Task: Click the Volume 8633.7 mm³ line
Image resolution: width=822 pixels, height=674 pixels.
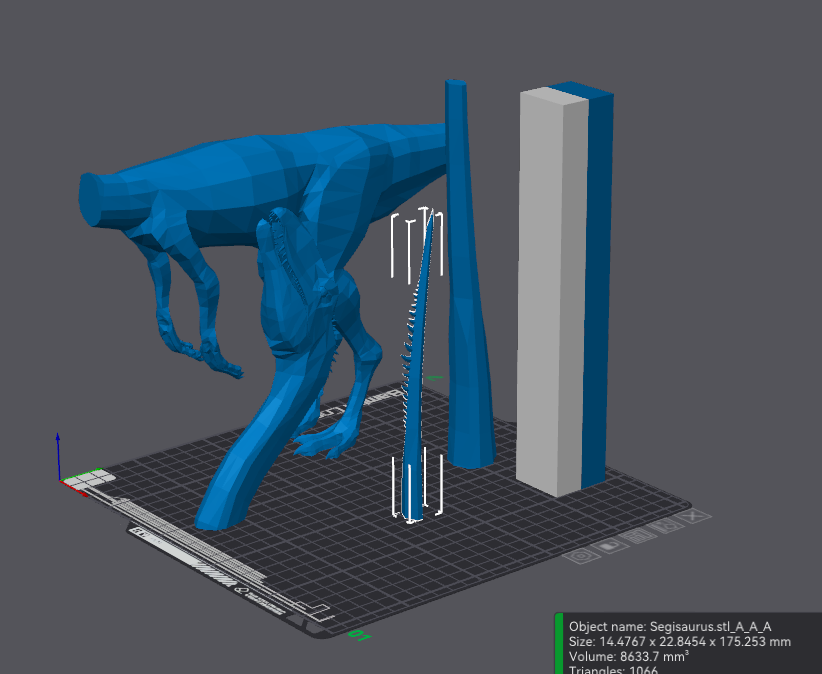Action: (x=629, y=656)
